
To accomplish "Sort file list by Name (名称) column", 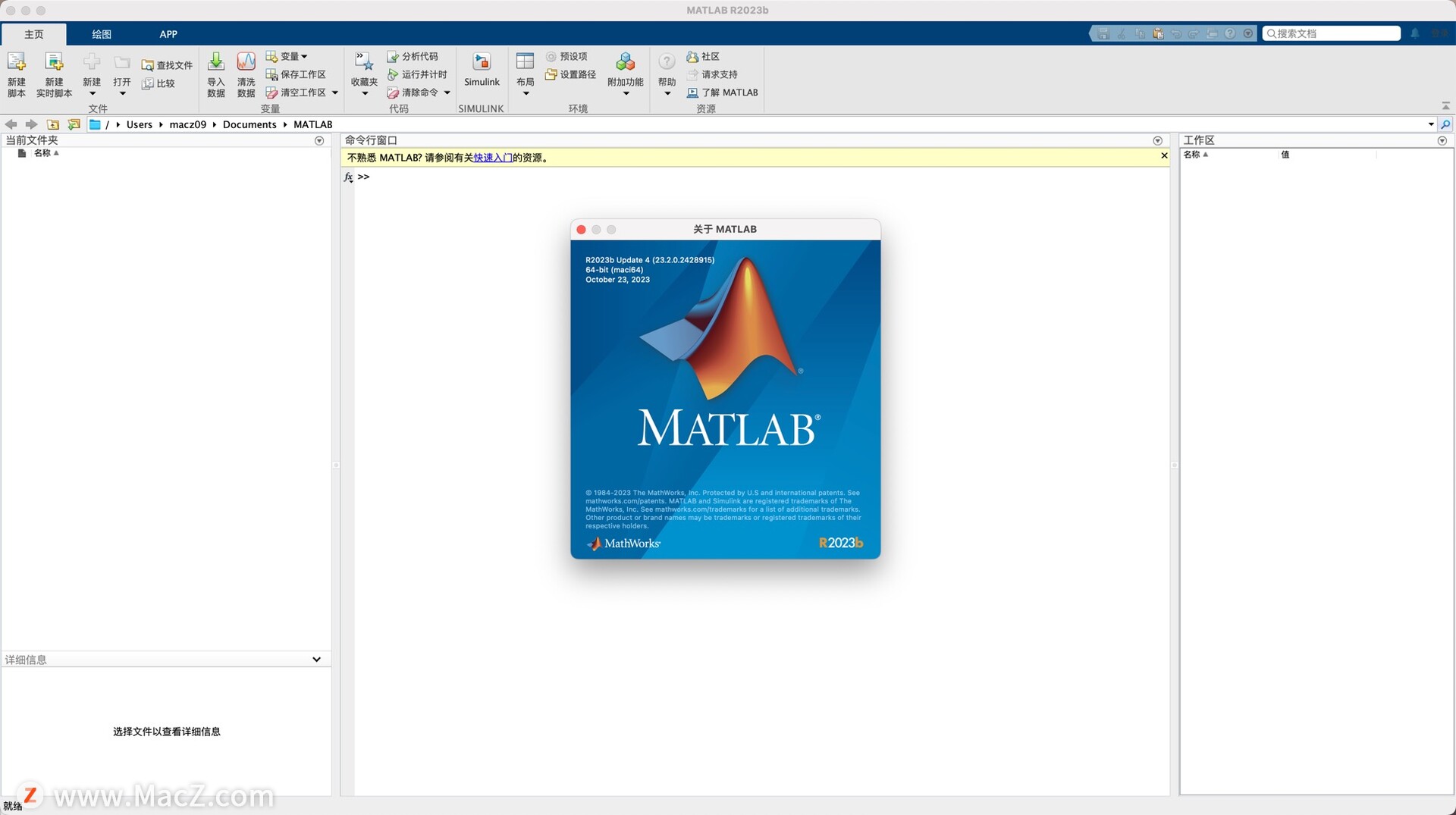I will click(45, 153).
